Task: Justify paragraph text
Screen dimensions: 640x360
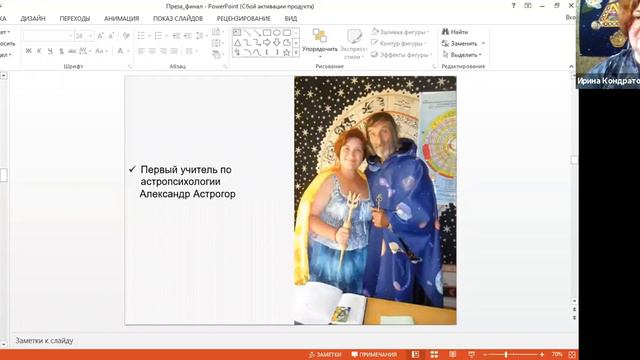Action: pos(174,51)
